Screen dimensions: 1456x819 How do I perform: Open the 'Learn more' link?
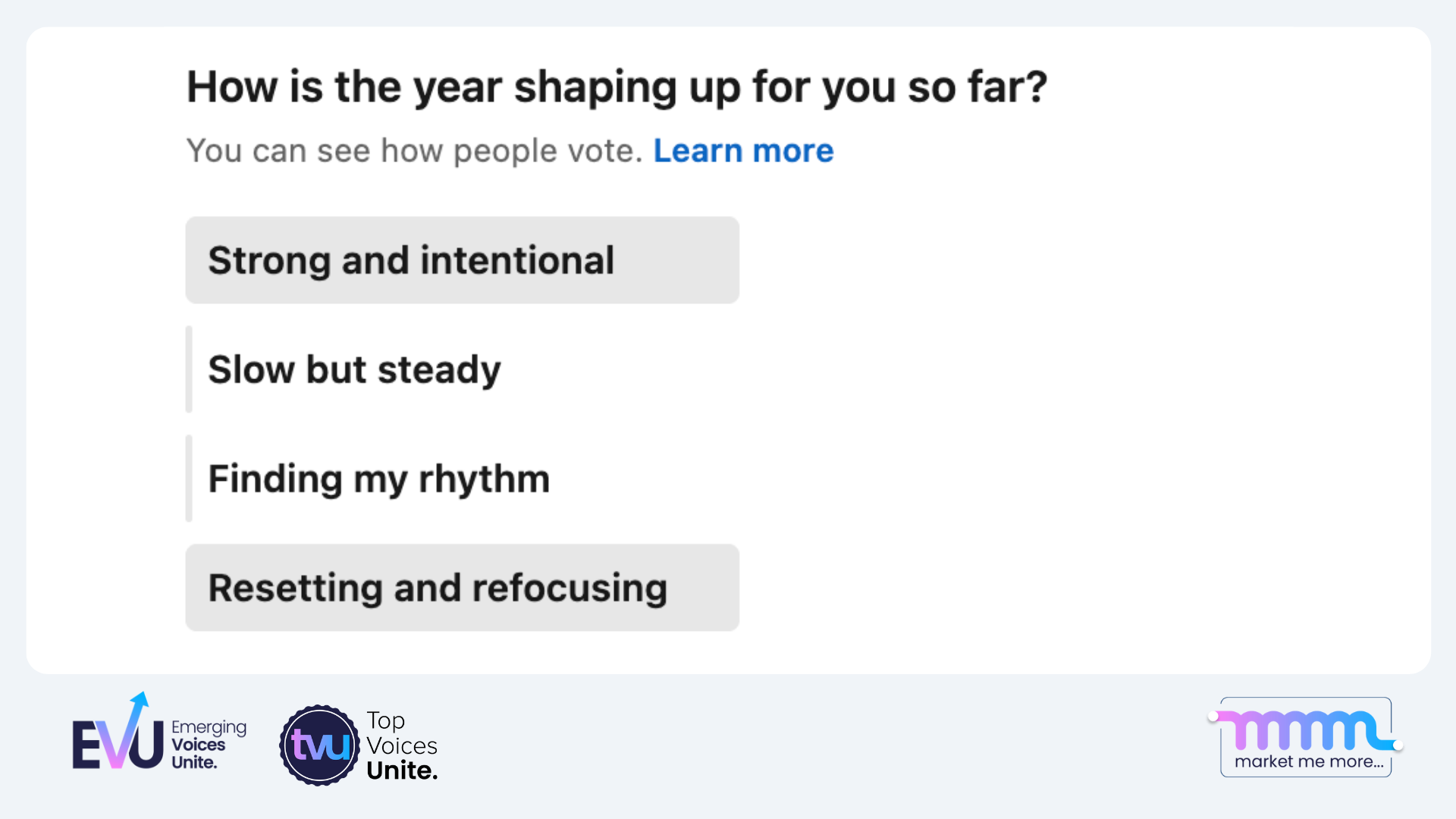(743, 150)
